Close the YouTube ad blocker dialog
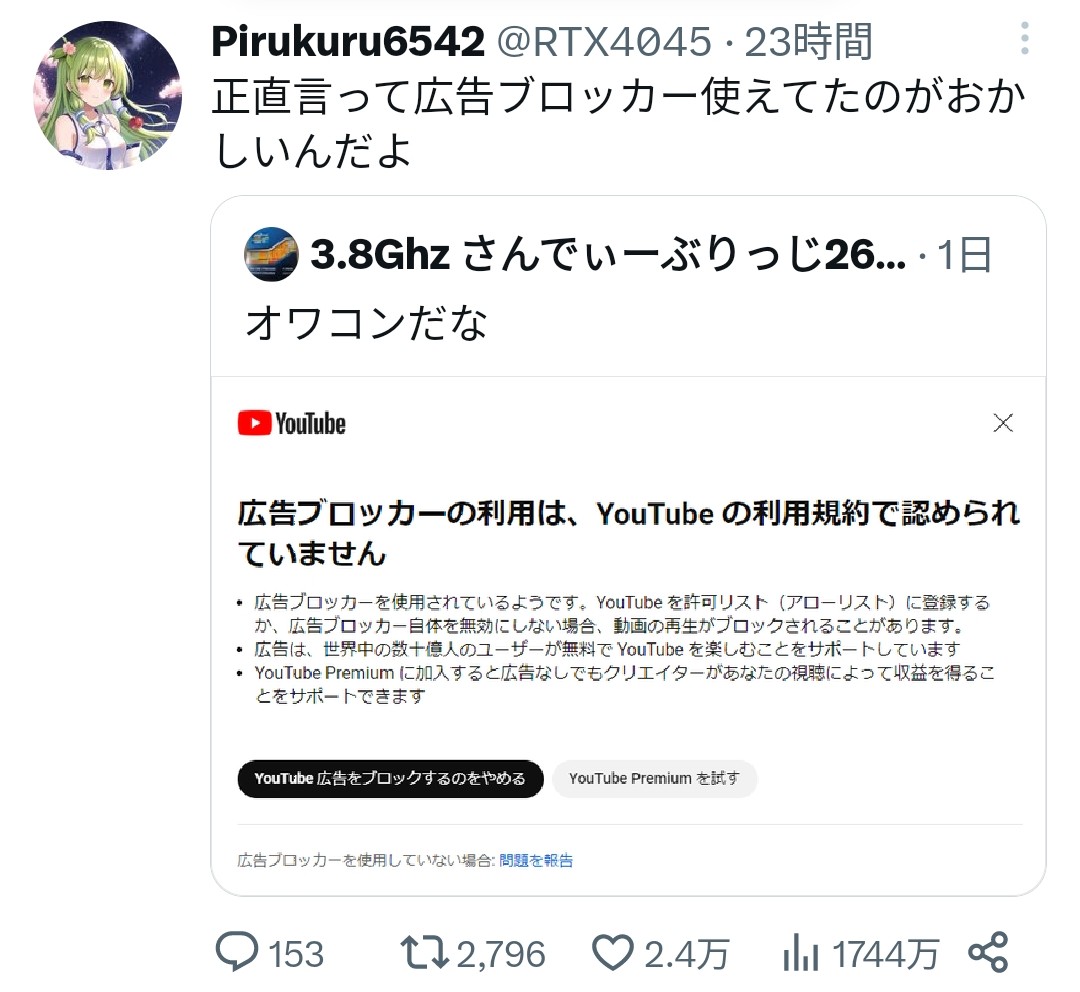The height and width of the screenshot is (992, 1080). pyautogui.click(x=1003, y=422)
